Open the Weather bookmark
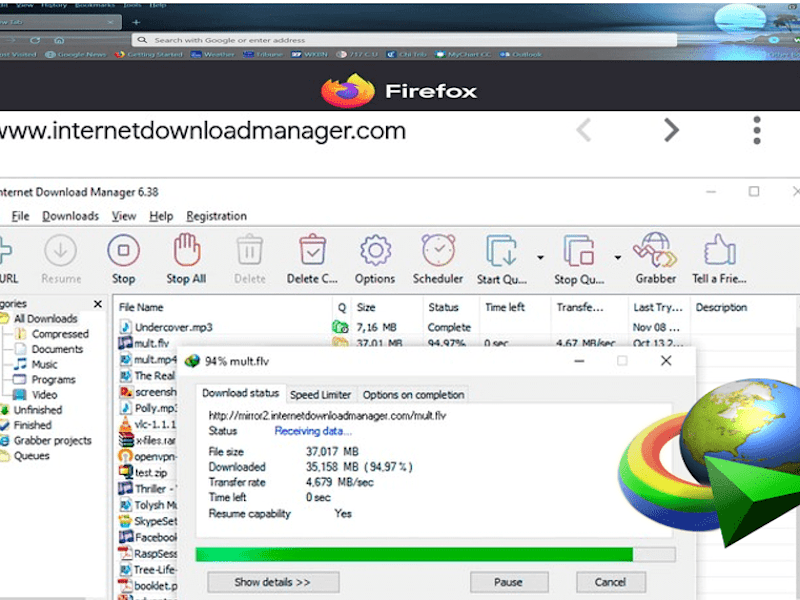The image size is (800, 600). [x=213, y=54]
